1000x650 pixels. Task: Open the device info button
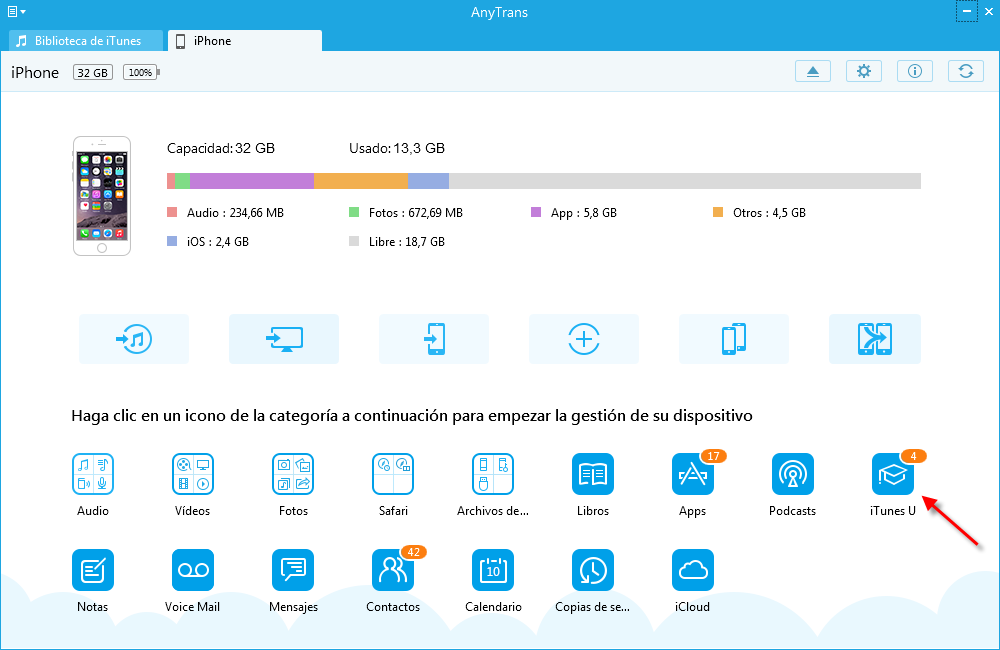915,71
